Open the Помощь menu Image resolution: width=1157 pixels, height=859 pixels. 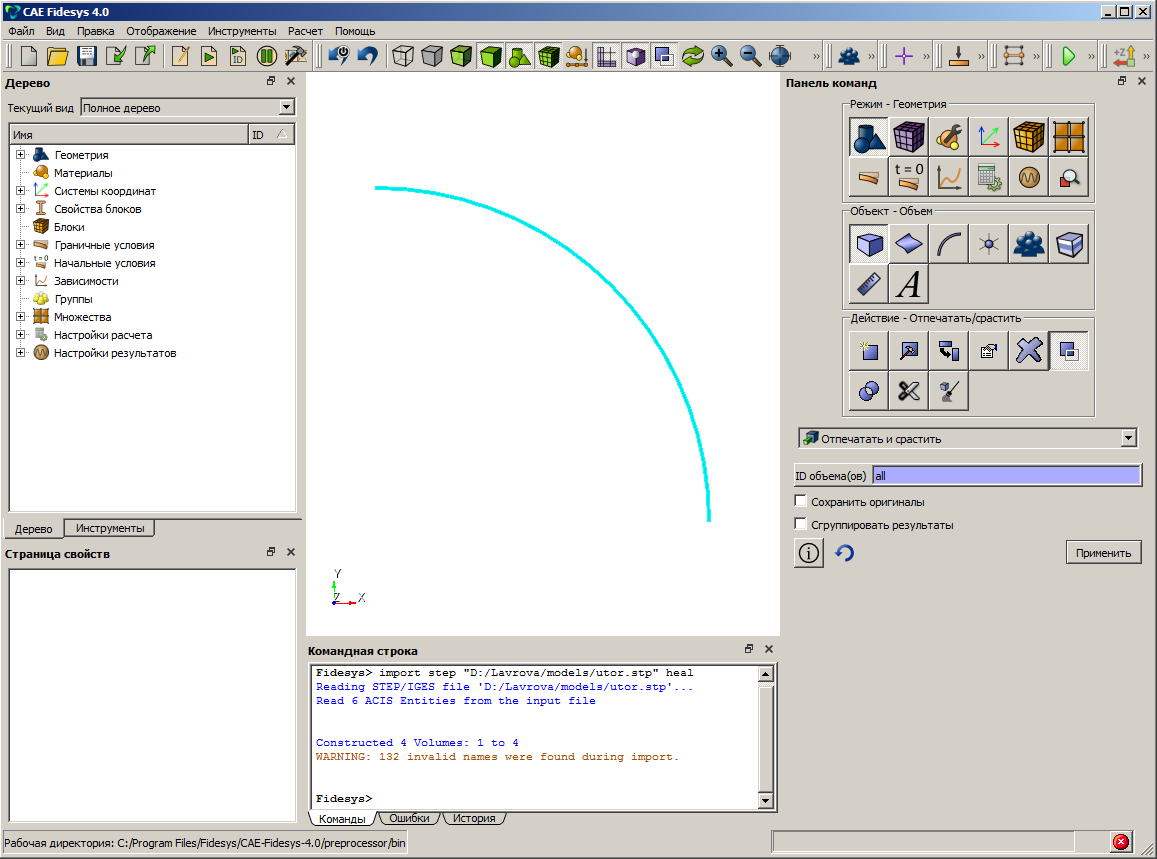pos(355,31)
